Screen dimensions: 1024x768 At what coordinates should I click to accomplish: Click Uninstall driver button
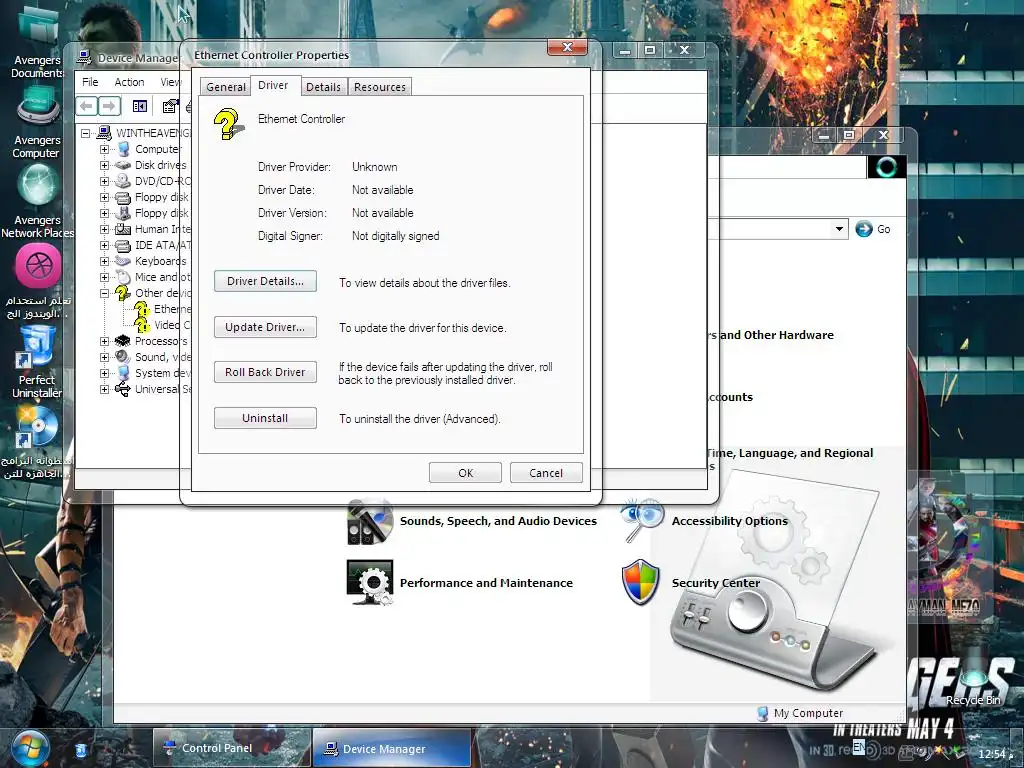(x=265, y=418)
